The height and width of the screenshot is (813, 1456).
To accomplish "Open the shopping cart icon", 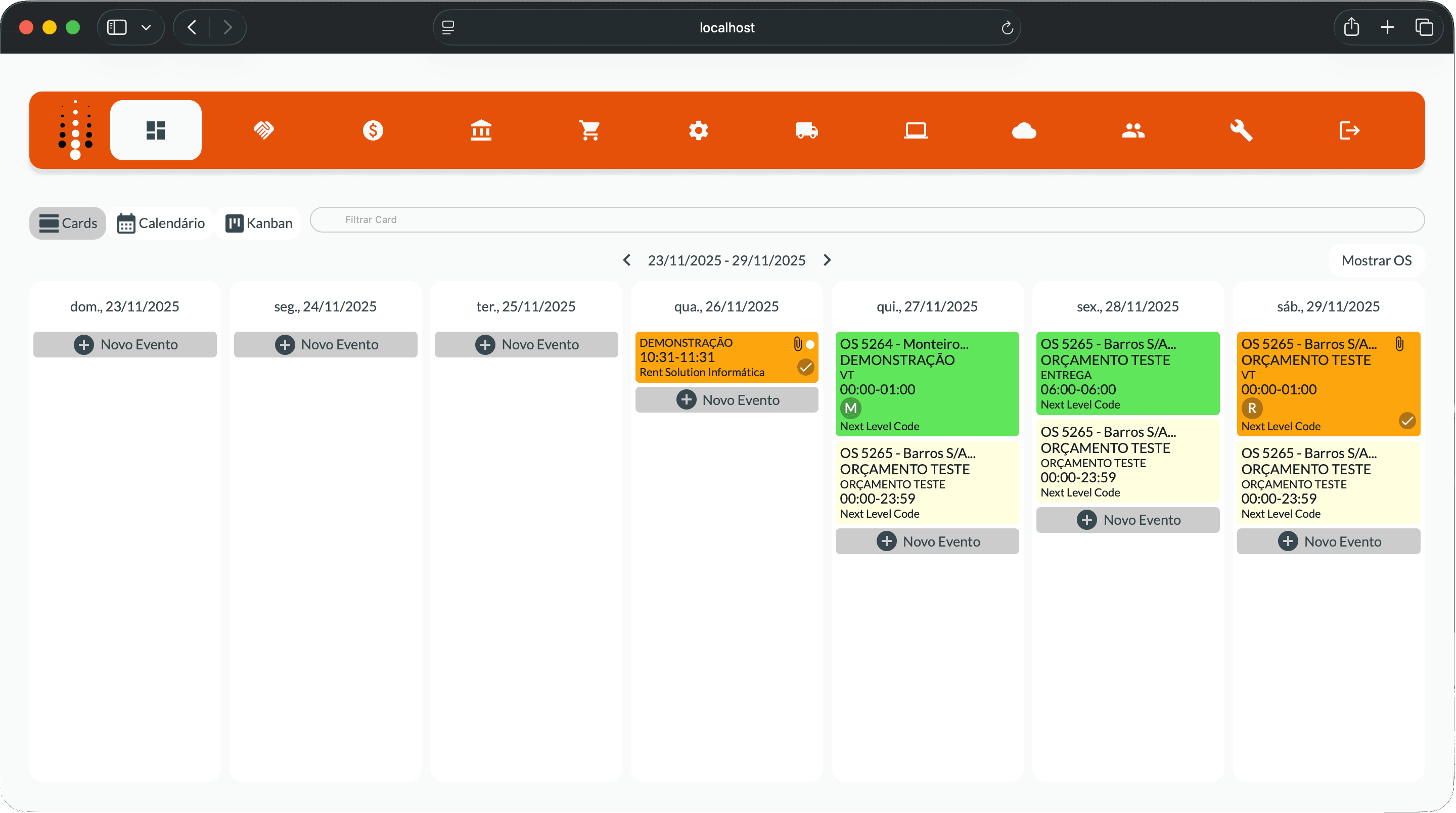I will coord(589,130).
